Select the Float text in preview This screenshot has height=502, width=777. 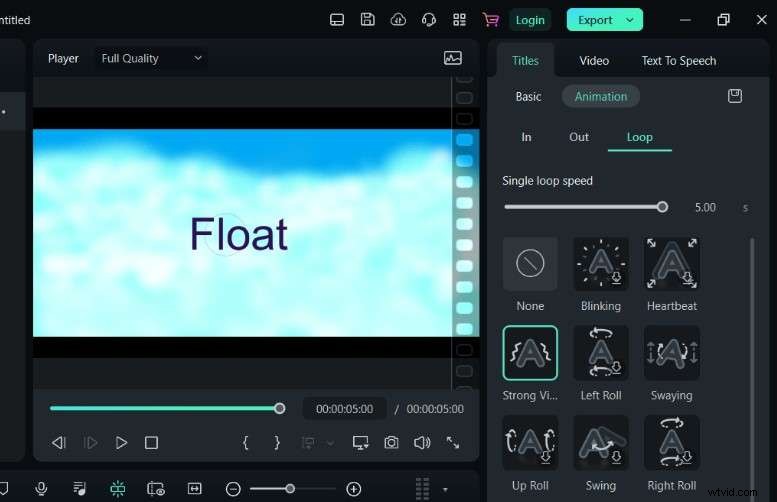pyautogui.click(x=239, y=234)
